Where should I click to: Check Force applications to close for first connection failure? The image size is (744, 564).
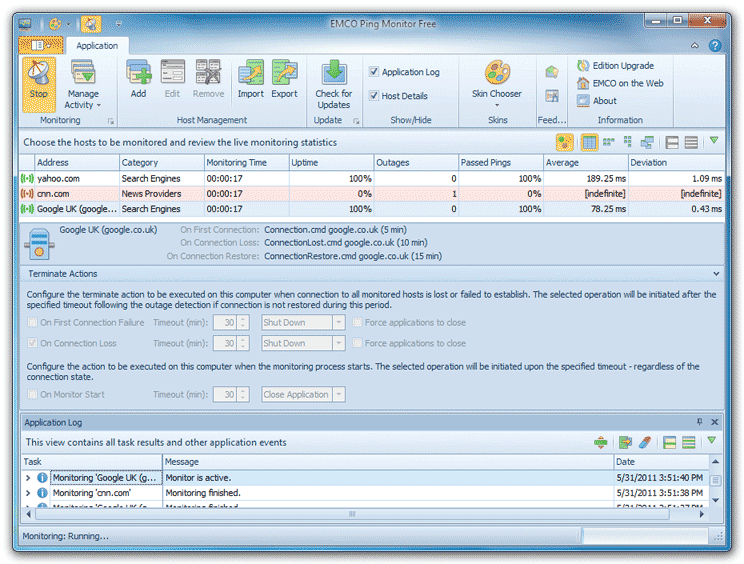pyautogui.click(x=357, y=322)
